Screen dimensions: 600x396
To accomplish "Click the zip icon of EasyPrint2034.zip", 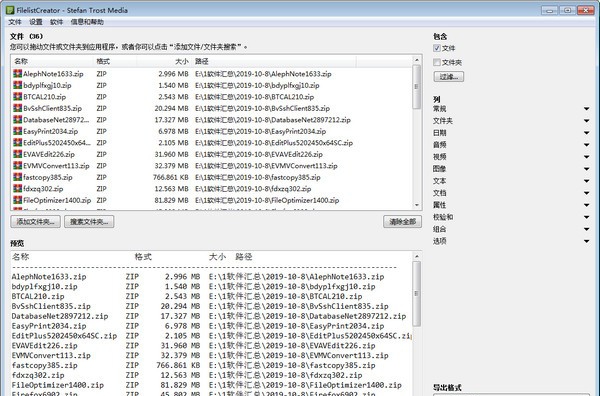I will click(17, 131).
